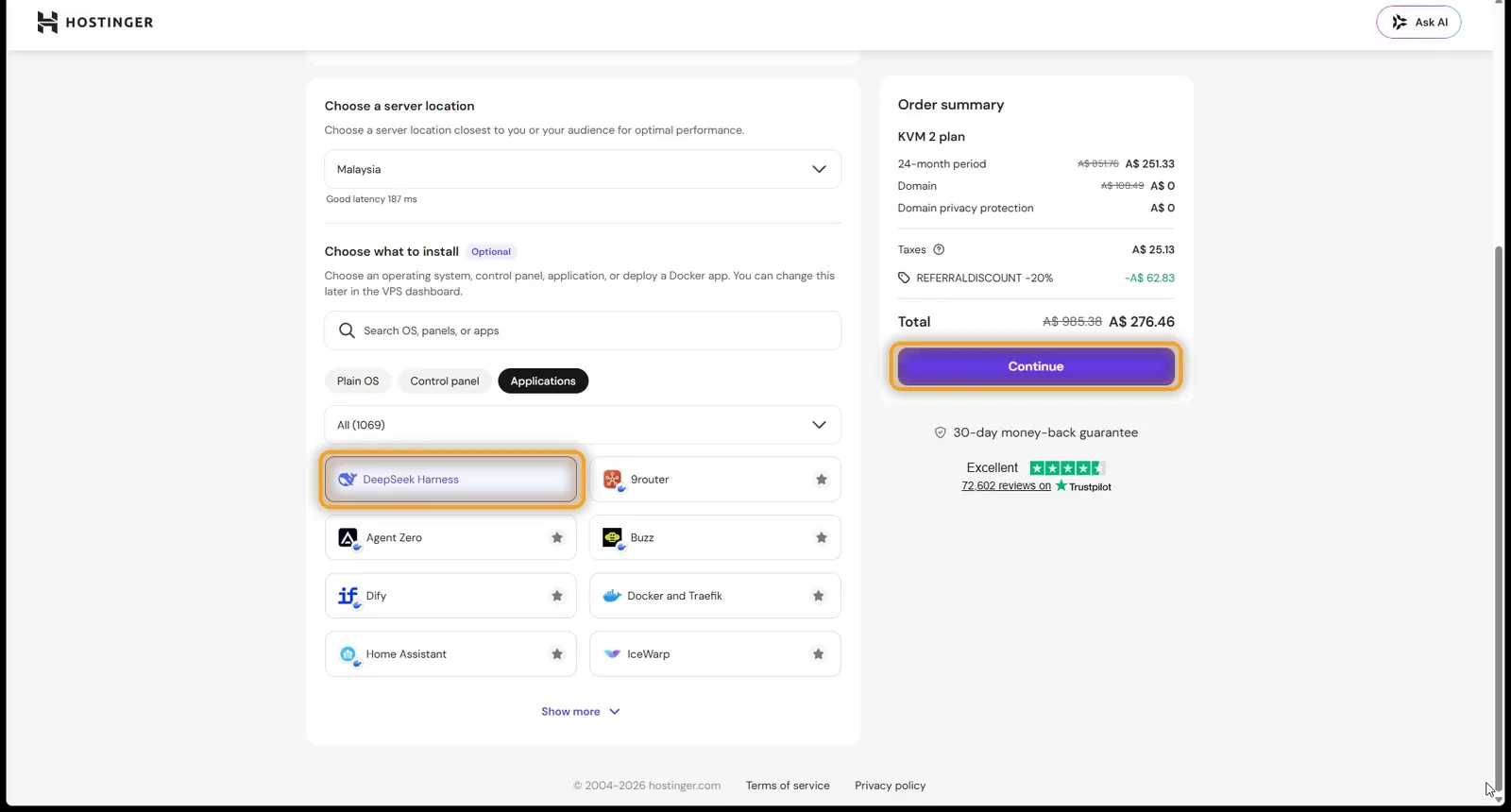Click the Dify app icon
The image size is (1511, 812).
[x=348, y=596]
